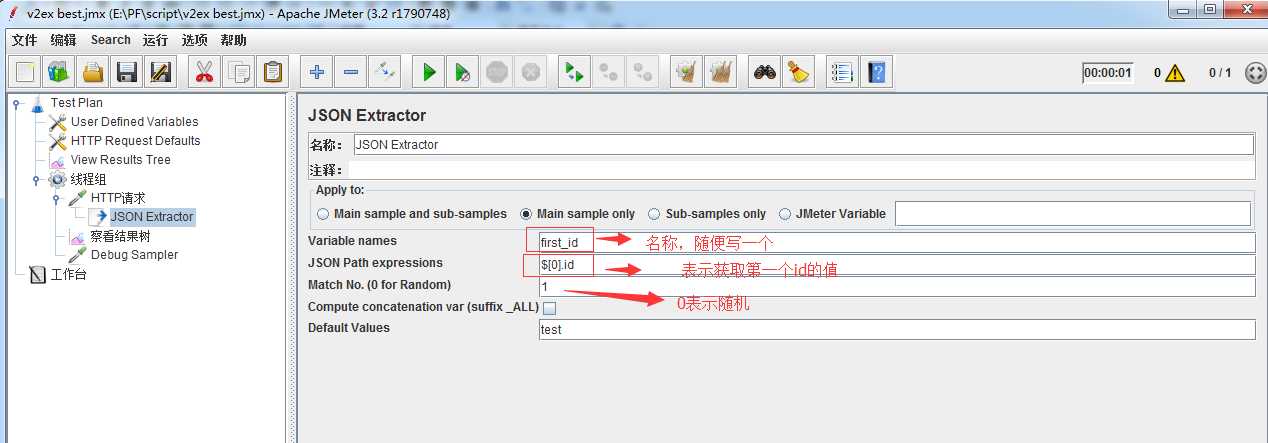Click the Match No. input field
Image resolution: width=1268 pixels, height=443 pixels.
tap(896, 287)
